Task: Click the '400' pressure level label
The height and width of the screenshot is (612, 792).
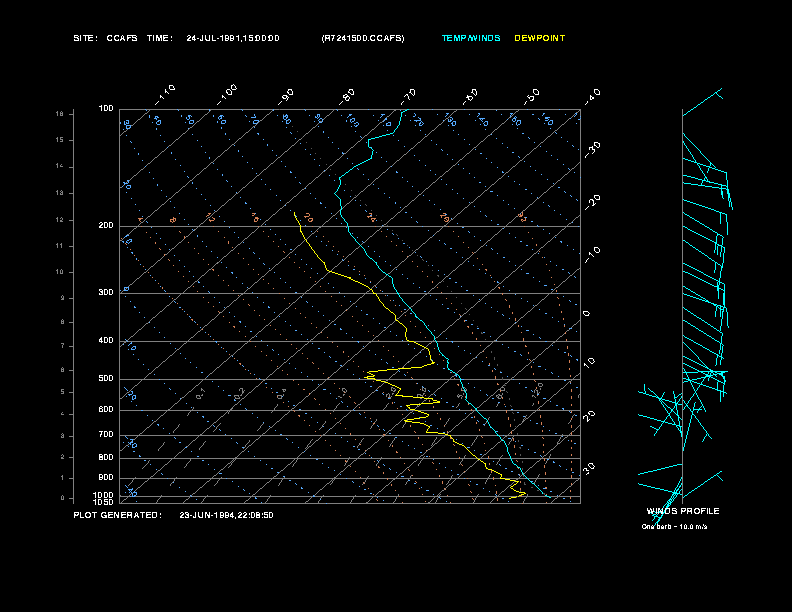Action: coord(106,340)
